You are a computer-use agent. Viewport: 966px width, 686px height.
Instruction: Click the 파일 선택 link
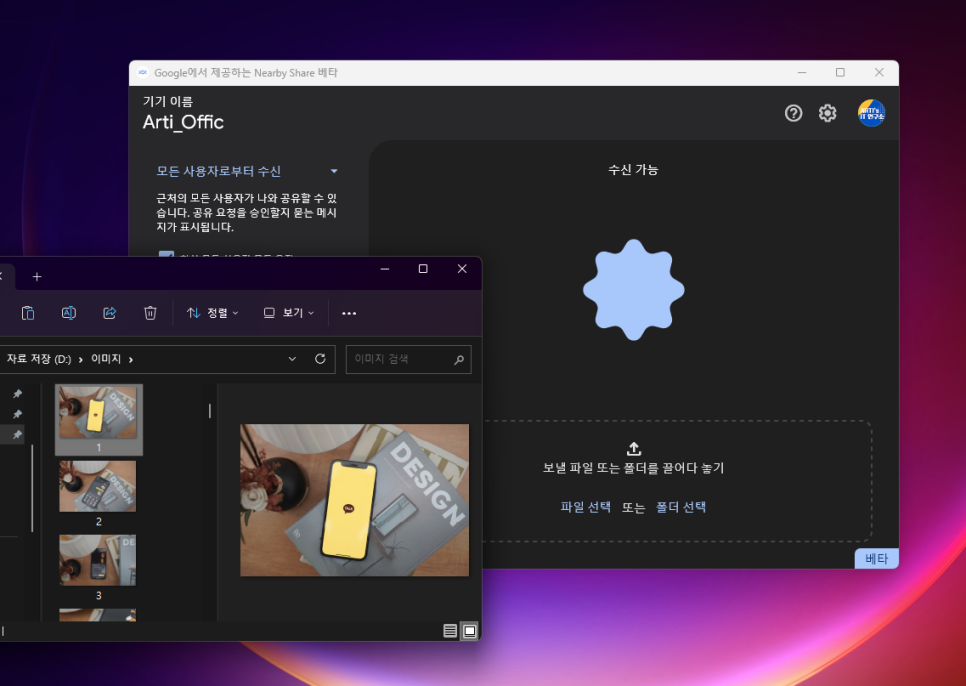[585, 507]
